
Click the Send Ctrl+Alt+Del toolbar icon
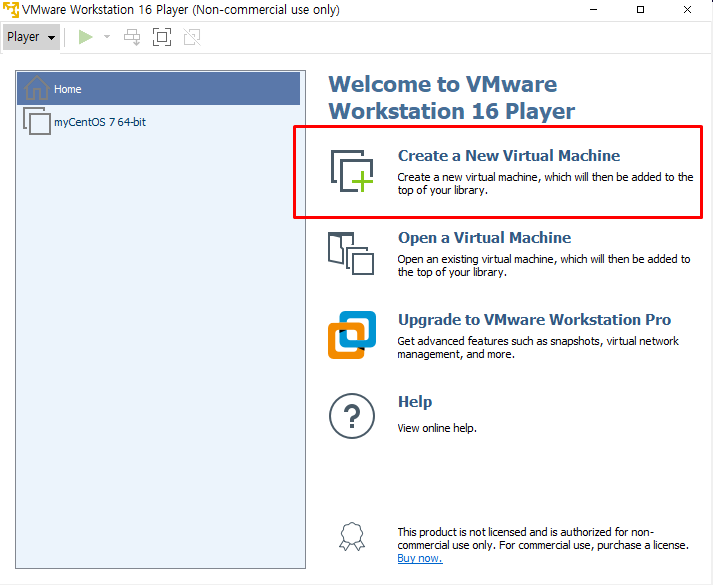[x=132, y=37]
